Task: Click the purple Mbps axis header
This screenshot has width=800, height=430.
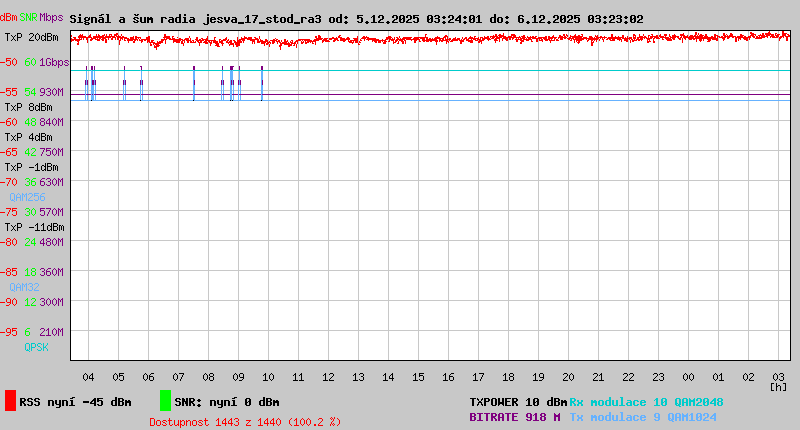Action: pyautogui.click(x=51, y=19)
